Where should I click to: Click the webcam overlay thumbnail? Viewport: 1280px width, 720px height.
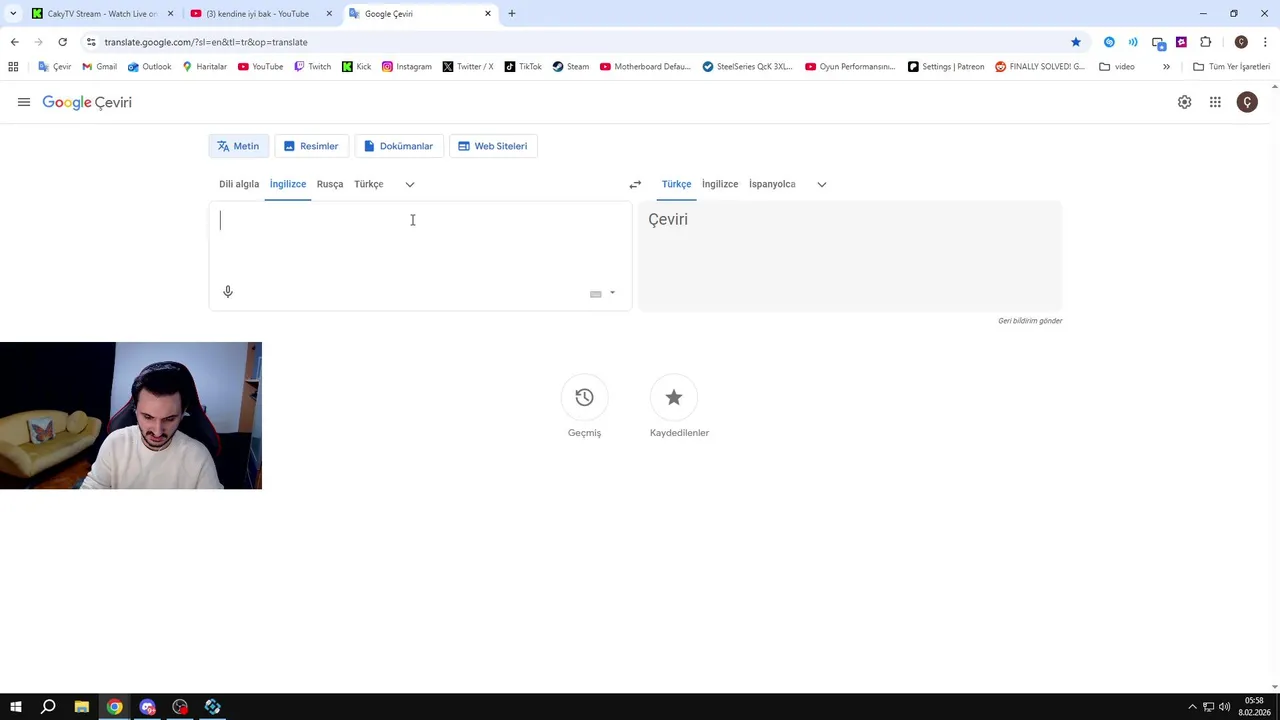[131, 416]
